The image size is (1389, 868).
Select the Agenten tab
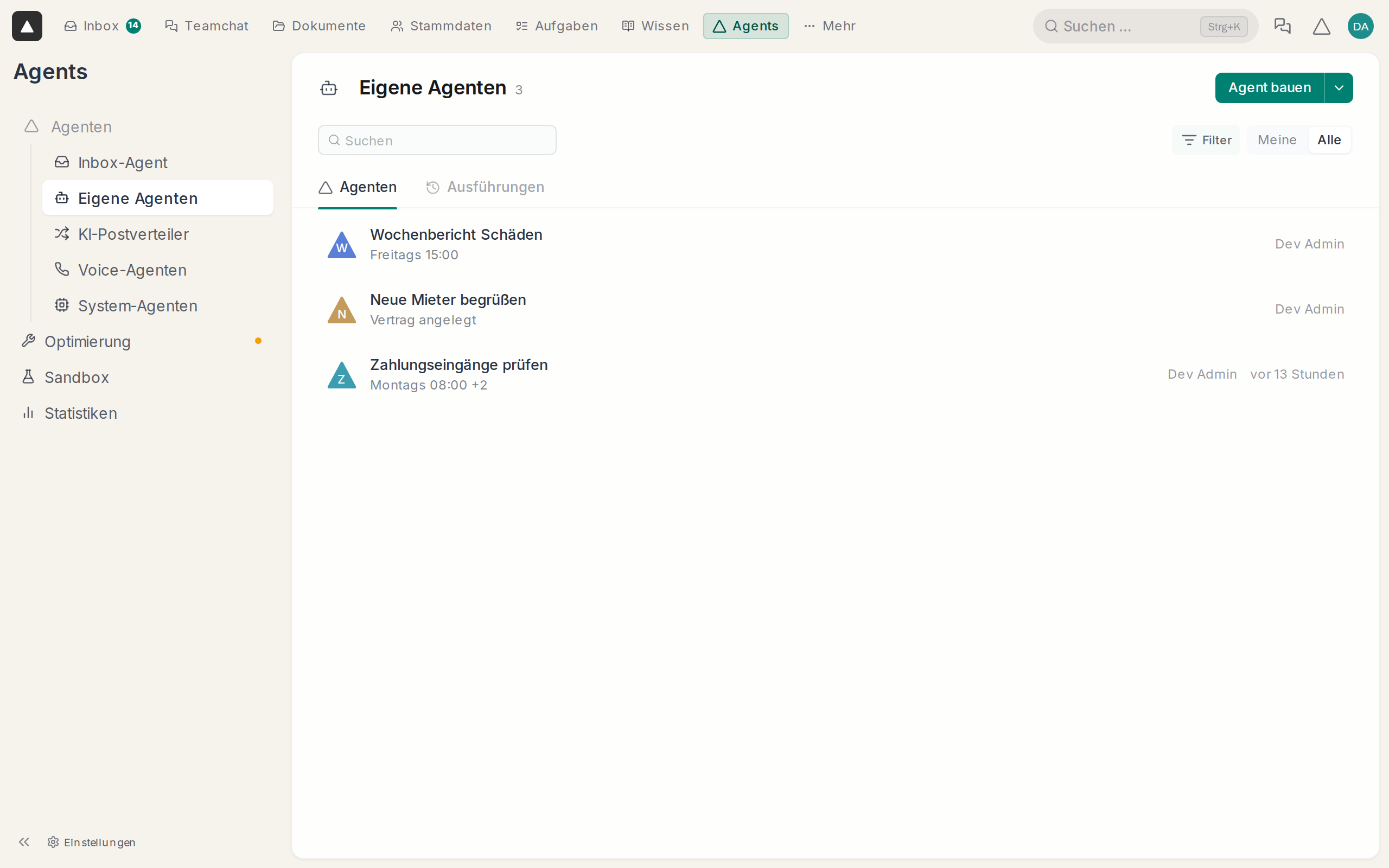pyautogui.click(x=358, y=187)
